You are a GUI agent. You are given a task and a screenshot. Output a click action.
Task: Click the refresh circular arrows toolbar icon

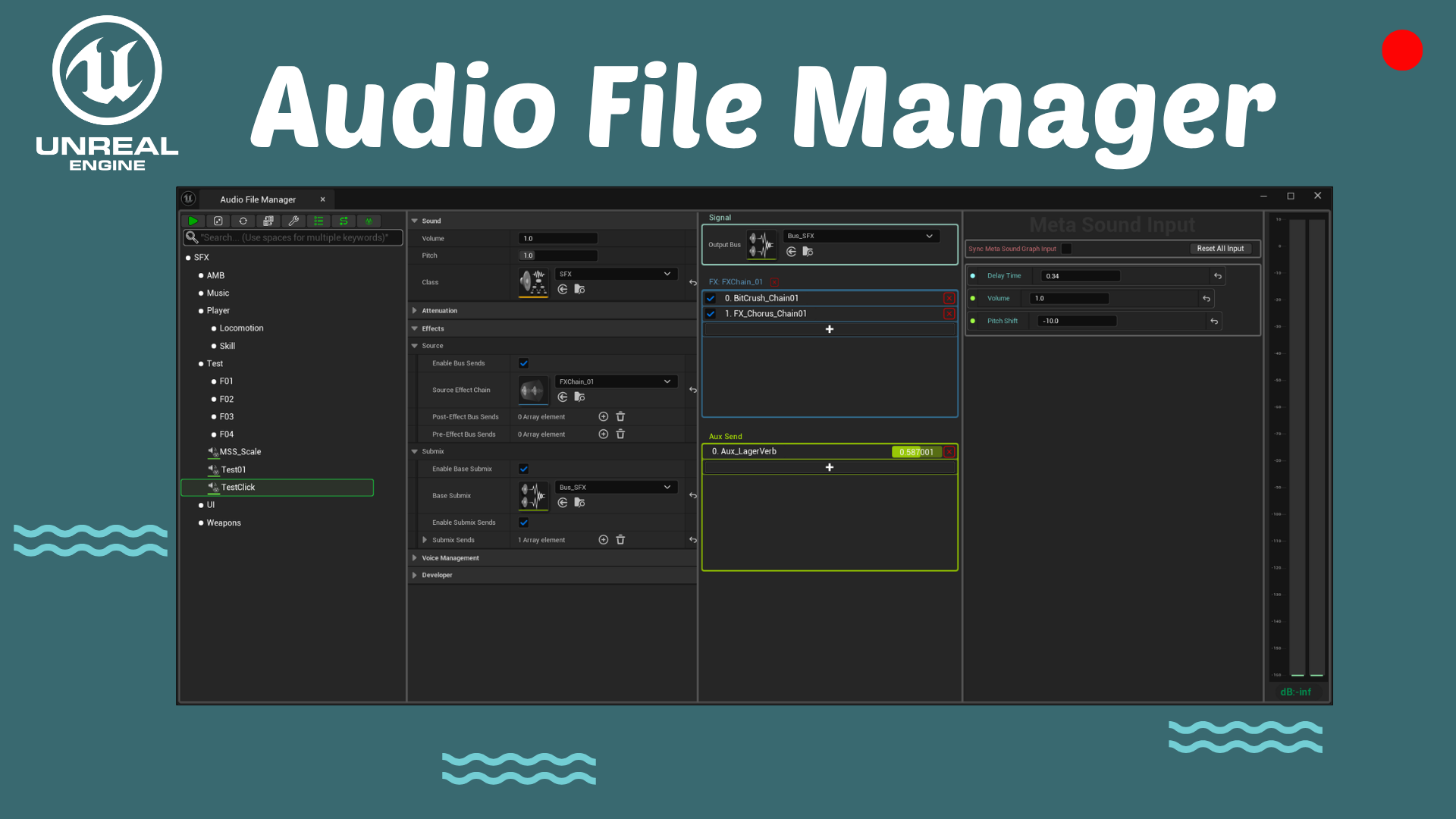(243, 221)
